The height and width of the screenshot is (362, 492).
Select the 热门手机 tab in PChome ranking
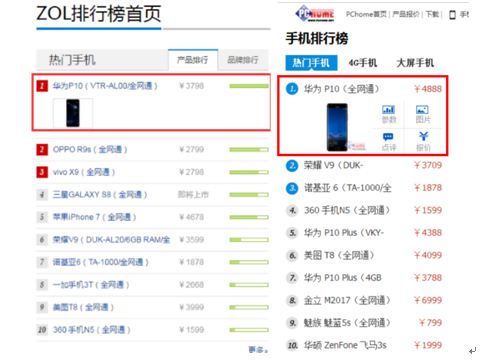[x=311, y=63]
